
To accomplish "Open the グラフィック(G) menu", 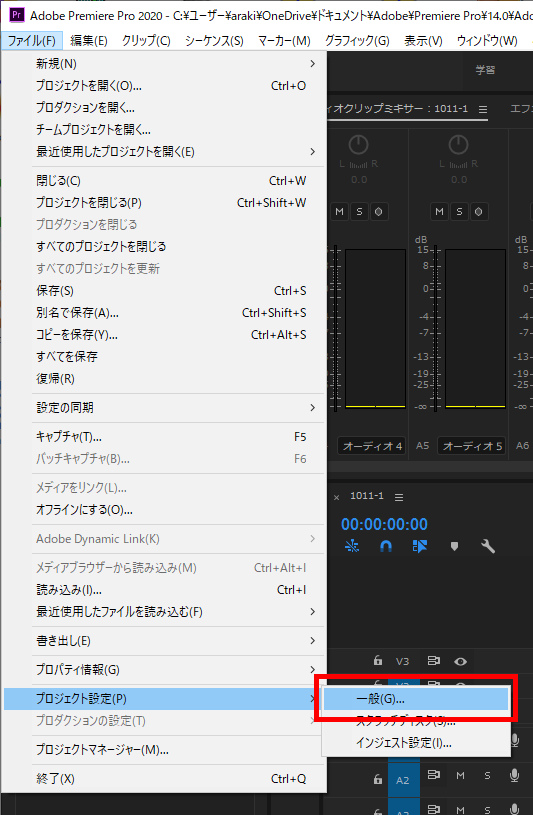I will (x=357, y=41).
